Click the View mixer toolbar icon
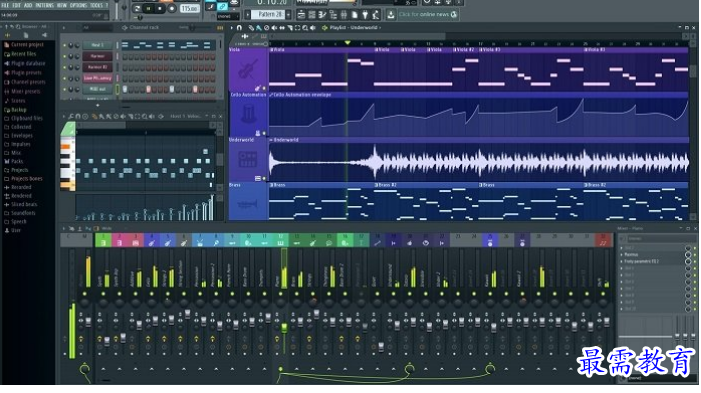This screenshot has height=393, width=701. click(344, 15)
